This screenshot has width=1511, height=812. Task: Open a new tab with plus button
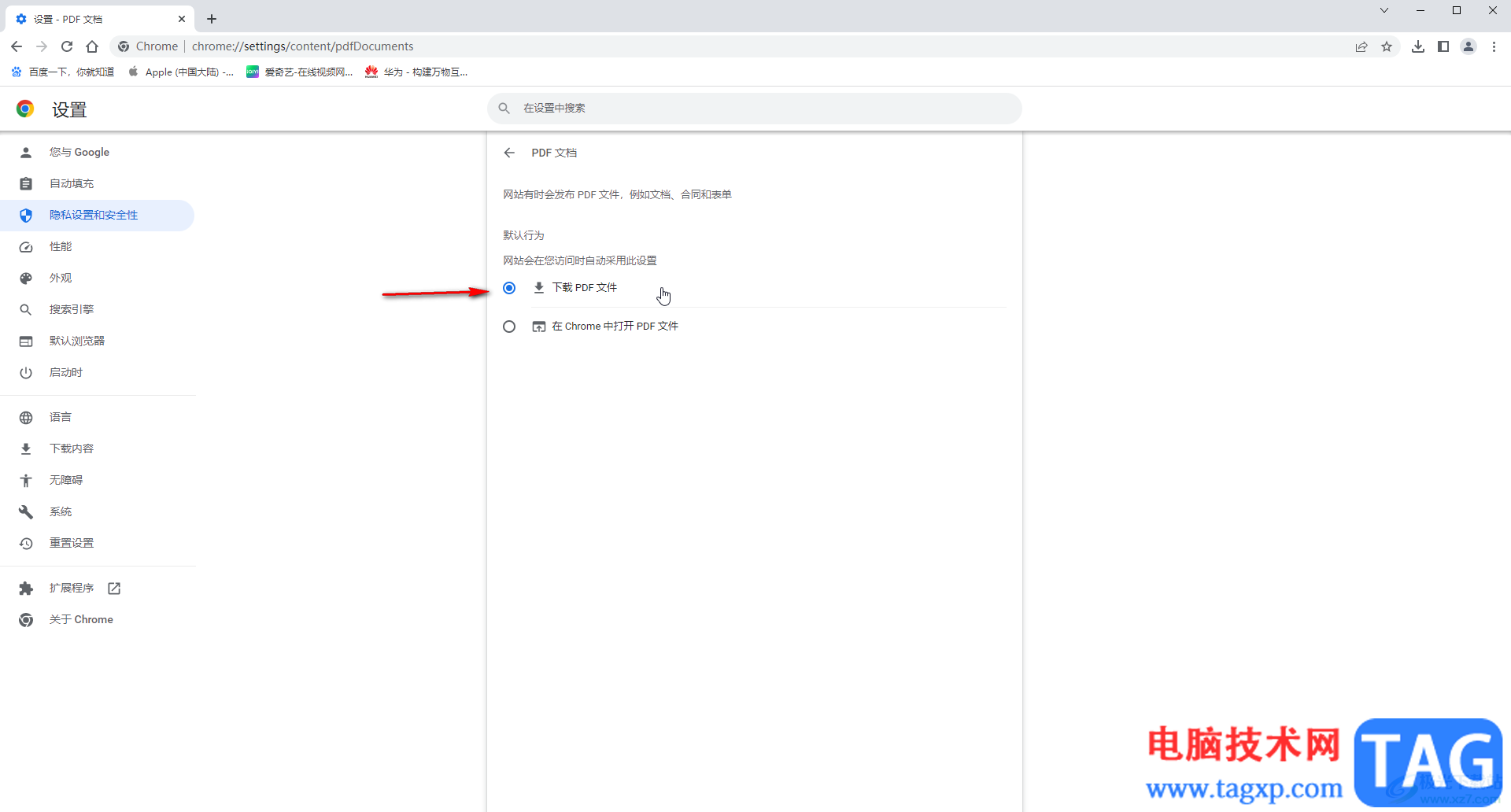click(212, 19)
